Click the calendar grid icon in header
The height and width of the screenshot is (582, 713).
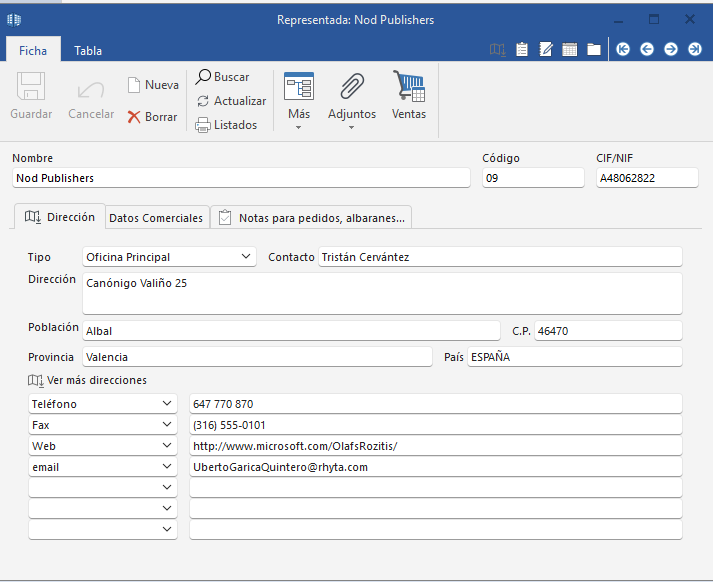(570, 49)
